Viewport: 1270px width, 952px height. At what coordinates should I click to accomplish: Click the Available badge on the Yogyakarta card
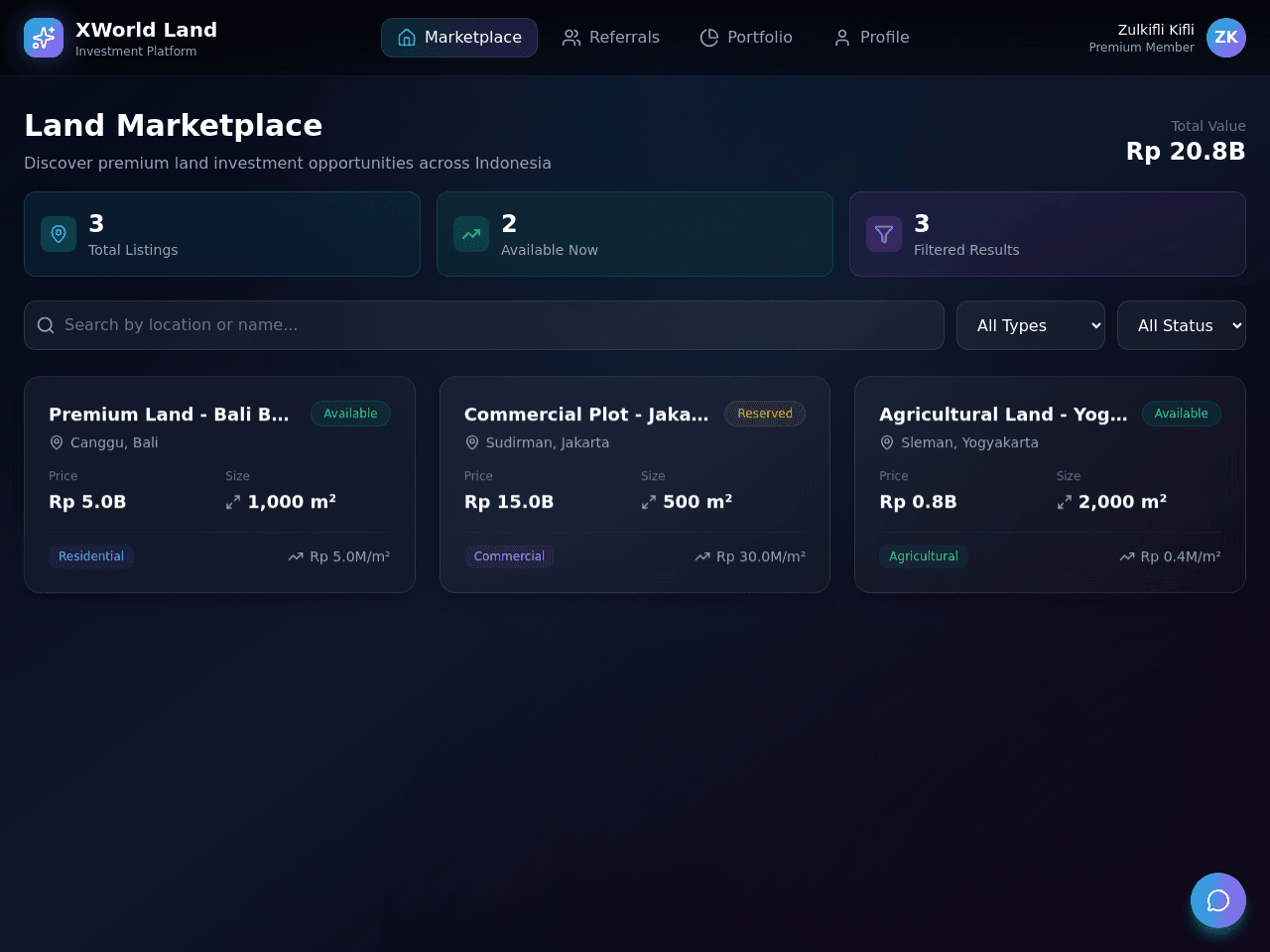tap(1181, 414)
